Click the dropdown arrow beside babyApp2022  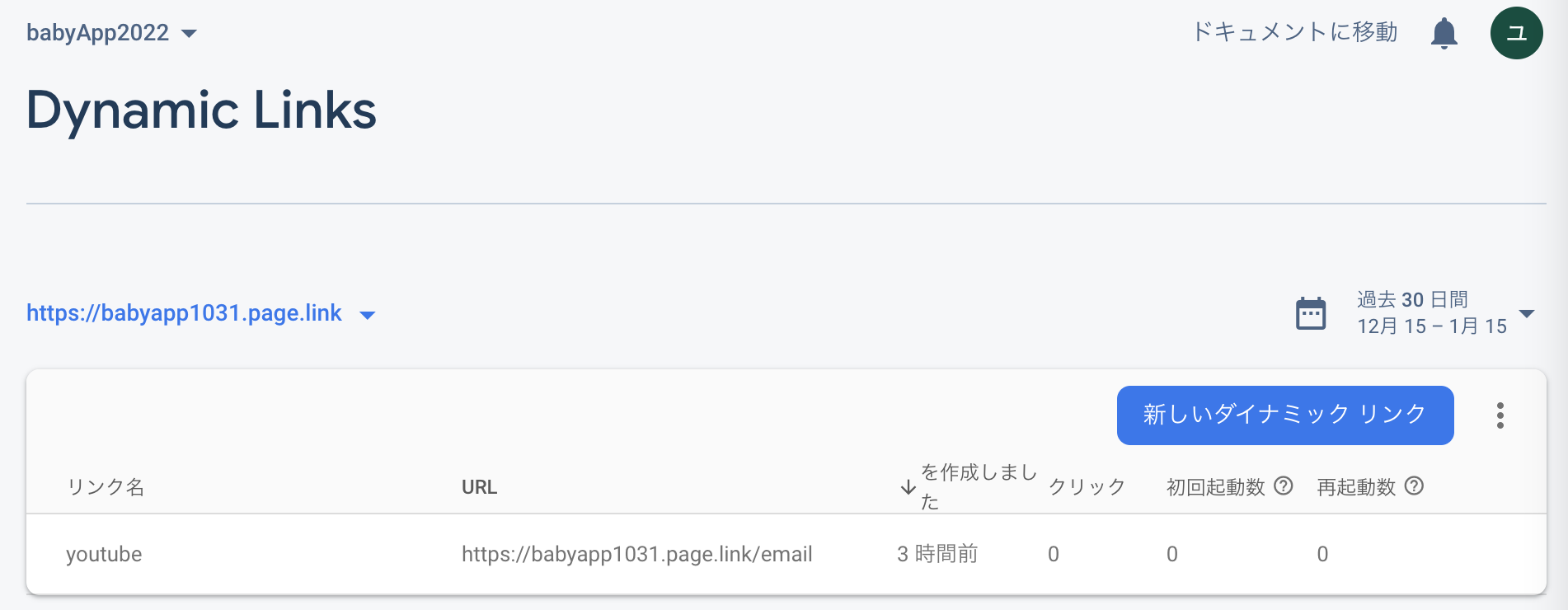click(x=190, y=34)
